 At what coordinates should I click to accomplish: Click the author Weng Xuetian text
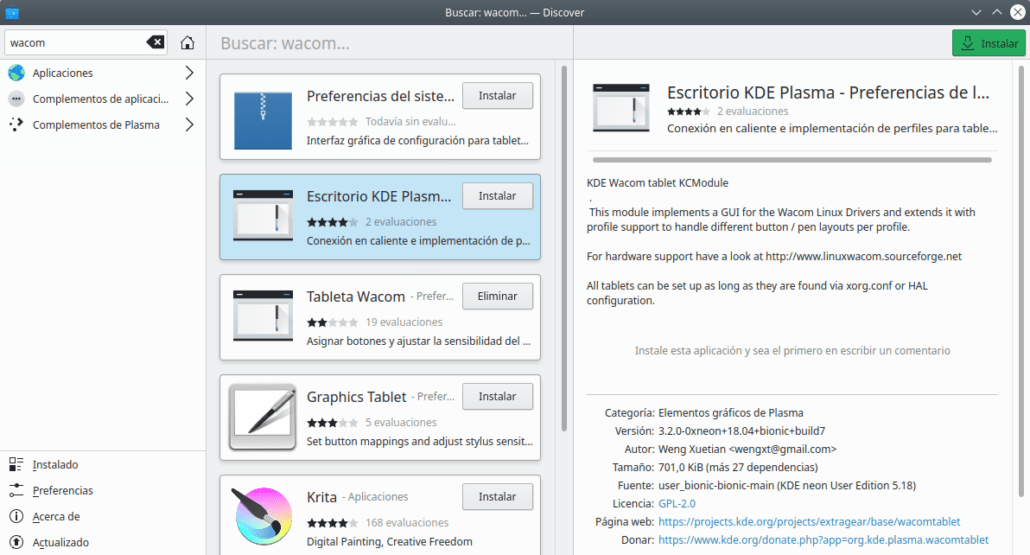coord(748,449)
